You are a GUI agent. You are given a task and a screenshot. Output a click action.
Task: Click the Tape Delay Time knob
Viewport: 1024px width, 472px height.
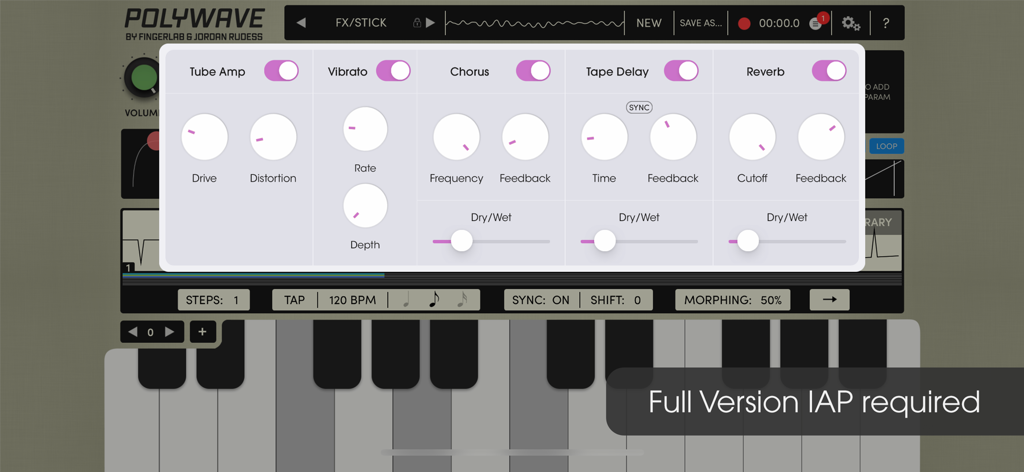(604, 137)
